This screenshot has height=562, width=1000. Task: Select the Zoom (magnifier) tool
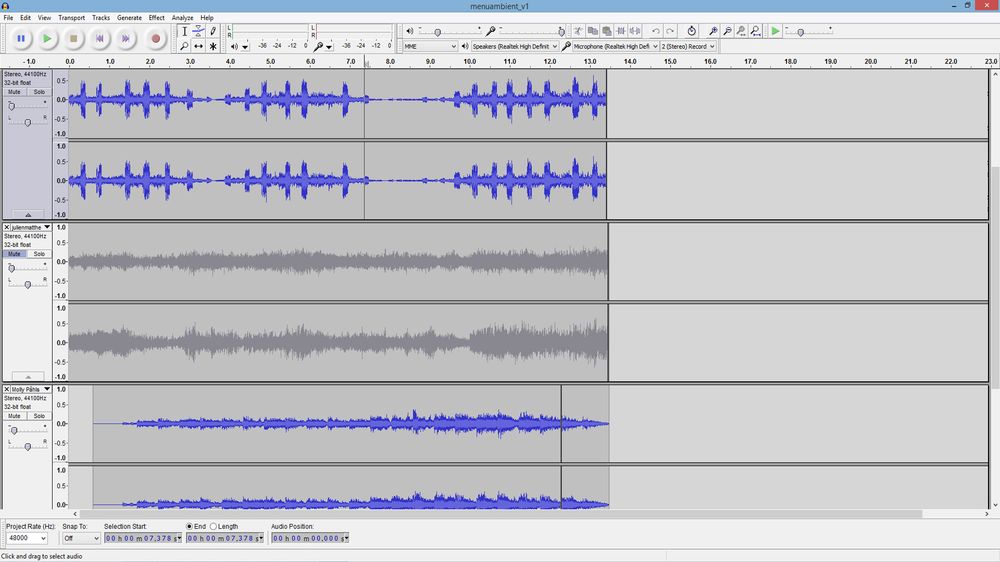(184, 46)
